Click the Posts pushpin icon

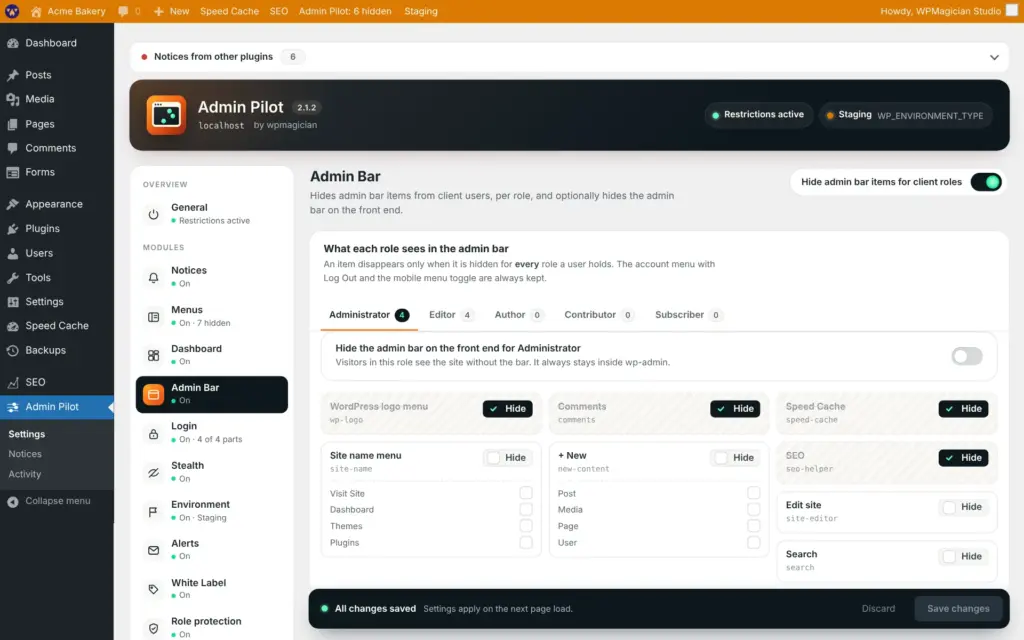coord(13,75)
